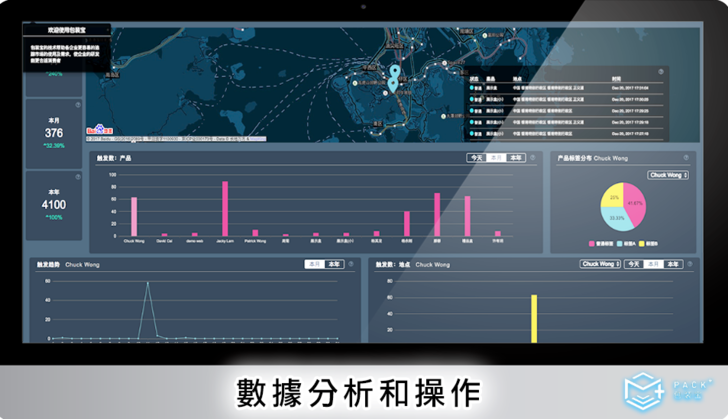The image size is (728, 419).
Task: Set location chart to 本月
Action: 653,264
